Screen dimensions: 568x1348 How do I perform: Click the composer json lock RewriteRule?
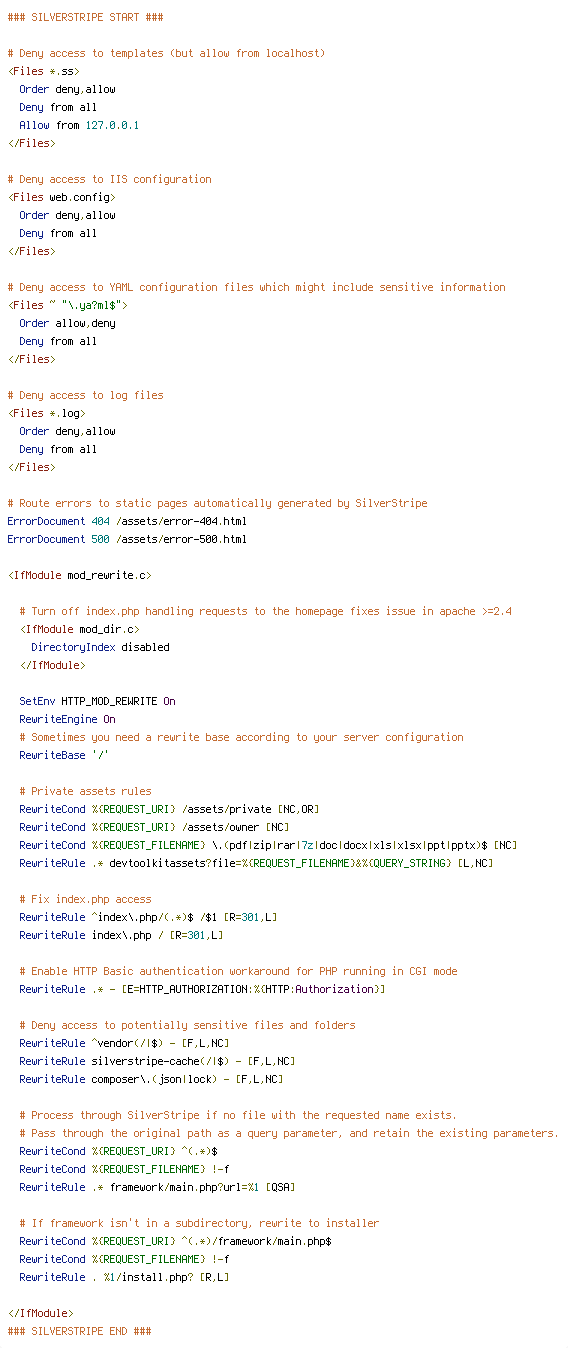pos(151,1079)
